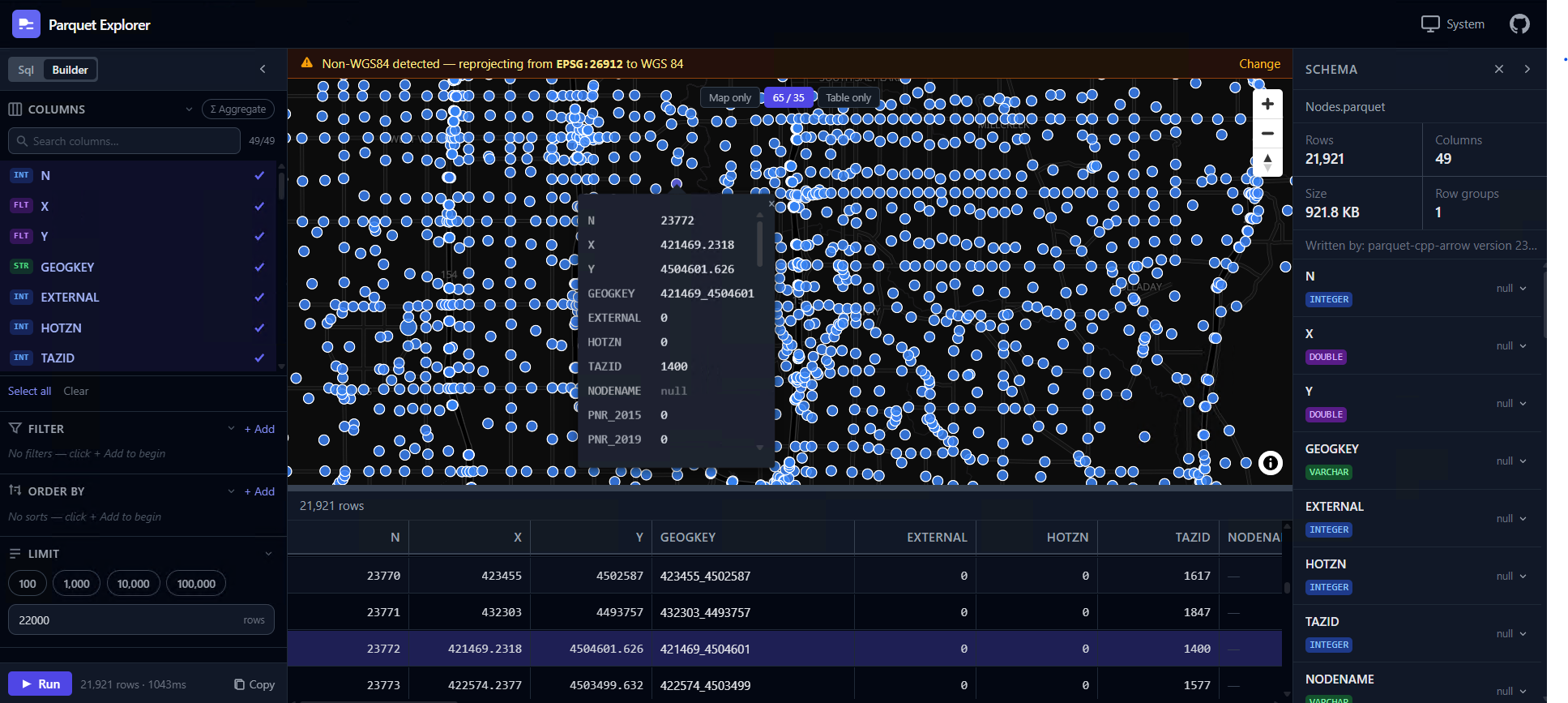Deselect the EXTERNAL column
The width and height of the screenshot is (1568, 703).
pos(259,297)
